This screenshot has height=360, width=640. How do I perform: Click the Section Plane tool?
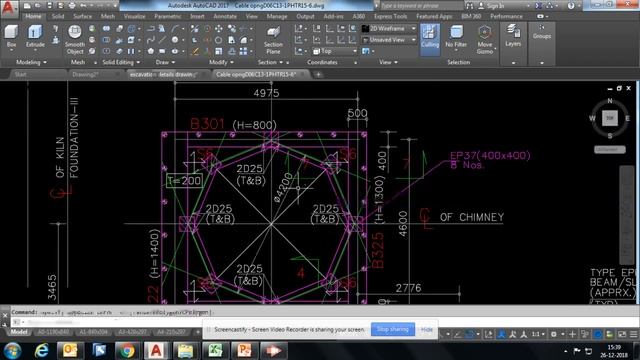(273, 40)
